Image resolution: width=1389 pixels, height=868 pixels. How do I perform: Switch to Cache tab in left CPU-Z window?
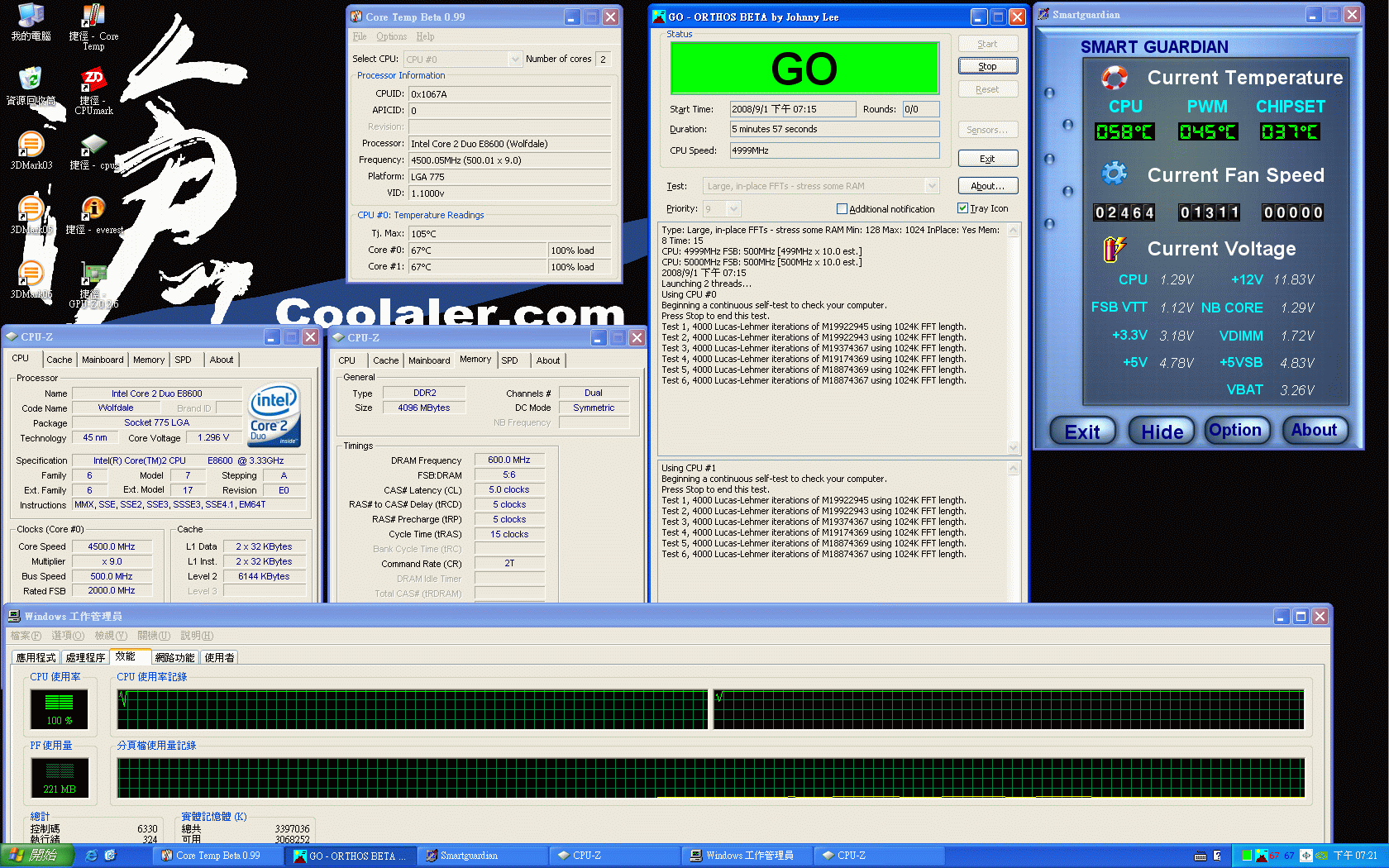(59, 360)
